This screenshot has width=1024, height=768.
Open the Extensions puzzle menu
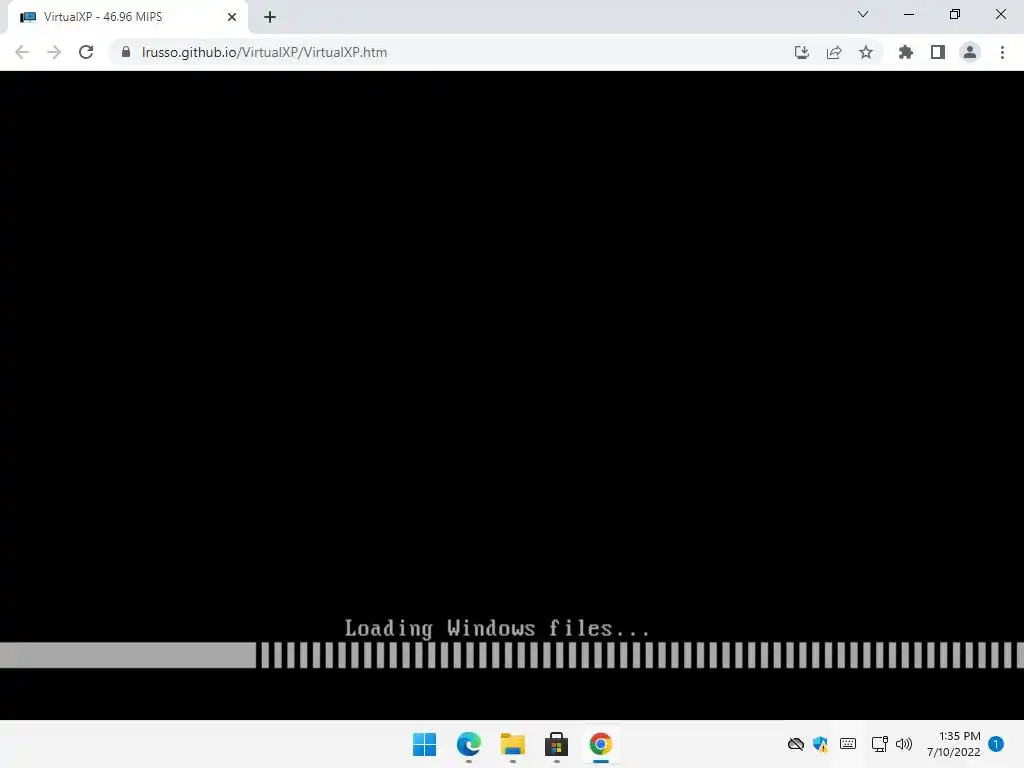tap(906, 52)
